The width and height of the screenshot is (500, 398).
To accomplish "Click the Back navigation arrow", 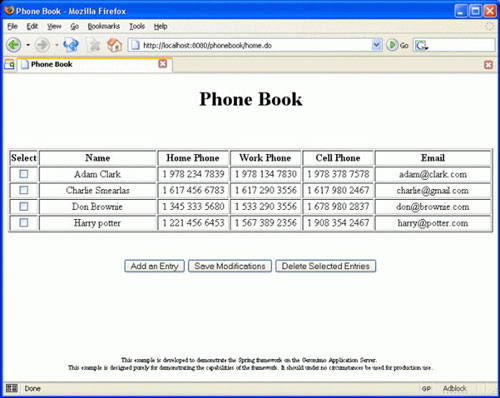I will click(x=14, y=45).
